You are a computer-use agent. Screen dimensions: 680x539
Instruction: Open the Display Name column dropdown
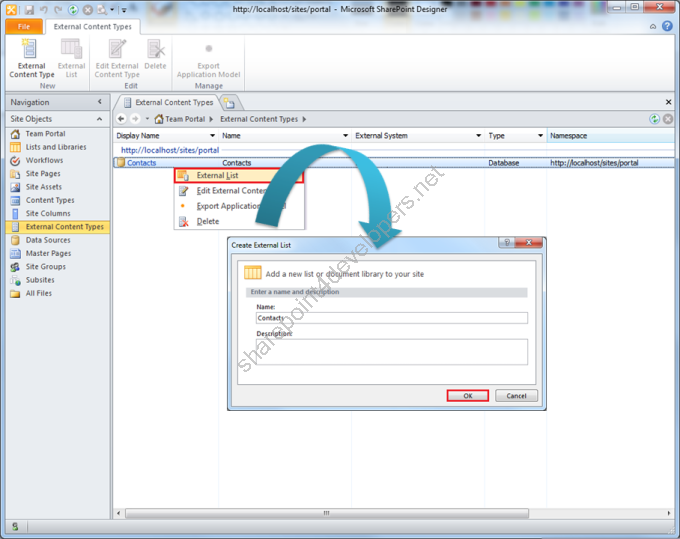click(x=212, y=136)
